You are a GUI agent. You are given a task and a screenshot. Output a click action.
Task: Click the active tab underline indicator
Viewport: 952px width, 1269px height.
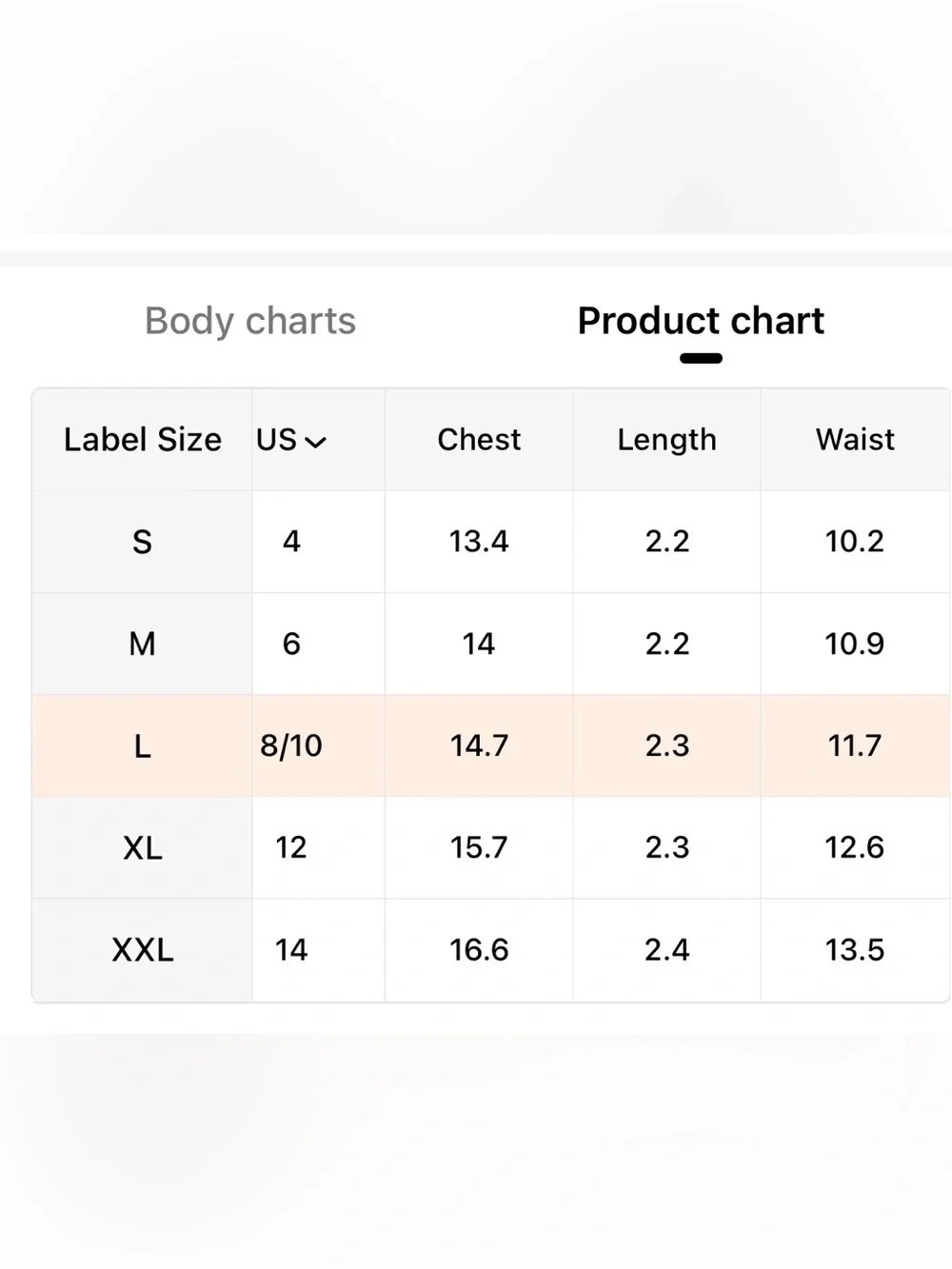tap(701, 358)
